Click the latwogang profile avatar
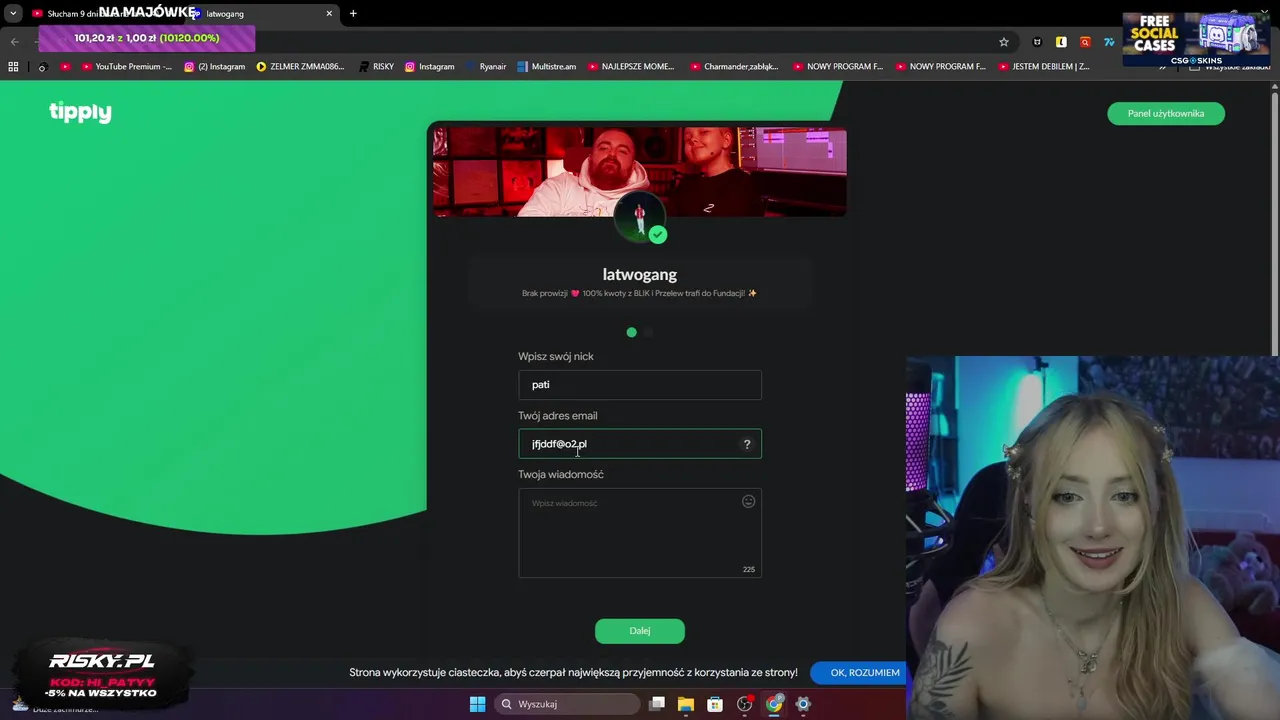The width and height of the screenshot is (1280, 720). [639, 216]
